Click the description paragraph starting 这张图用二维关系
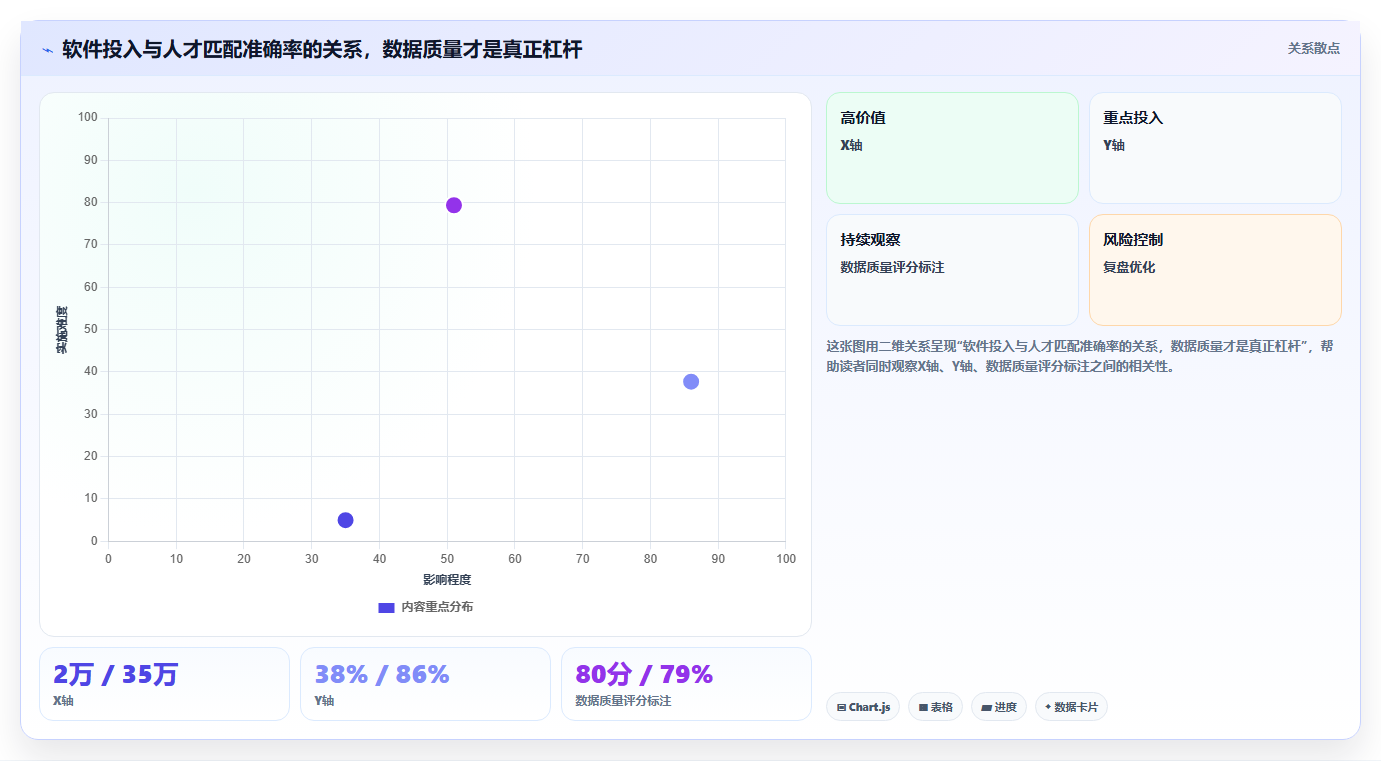The image size is (1381, 761). click(1080, 356)
